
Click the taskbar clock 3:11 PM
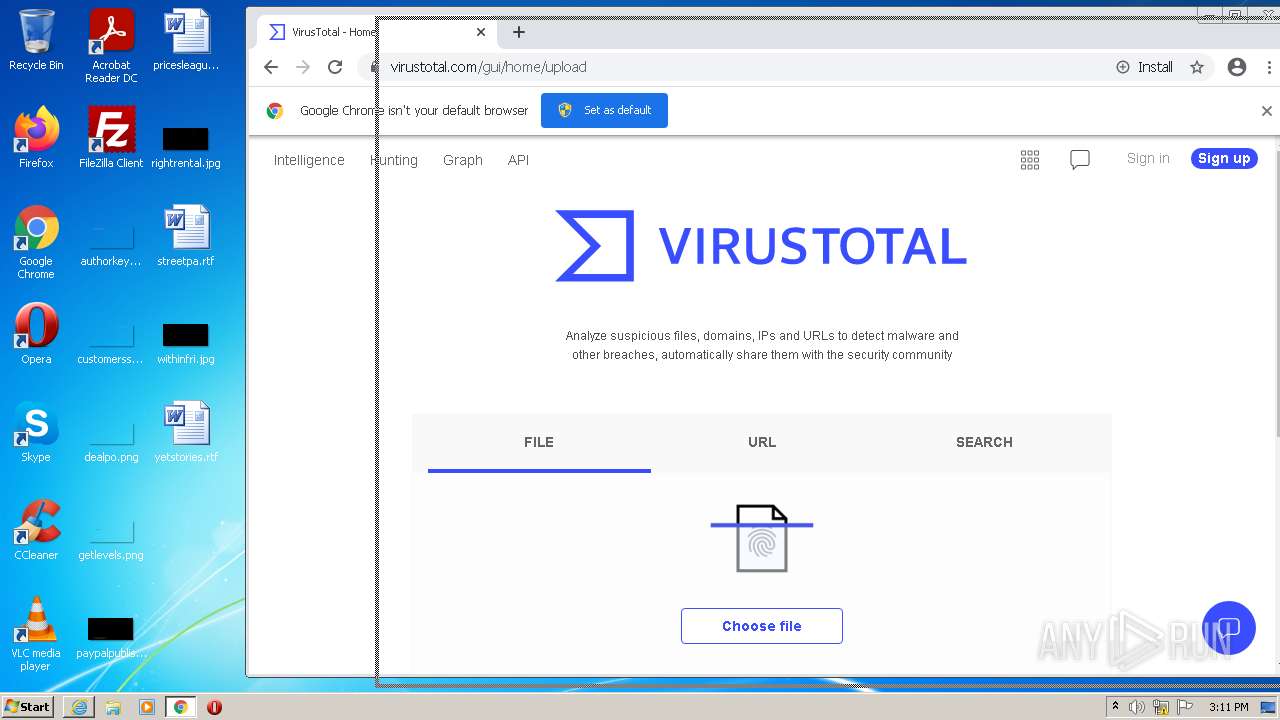coord(1228,707)
